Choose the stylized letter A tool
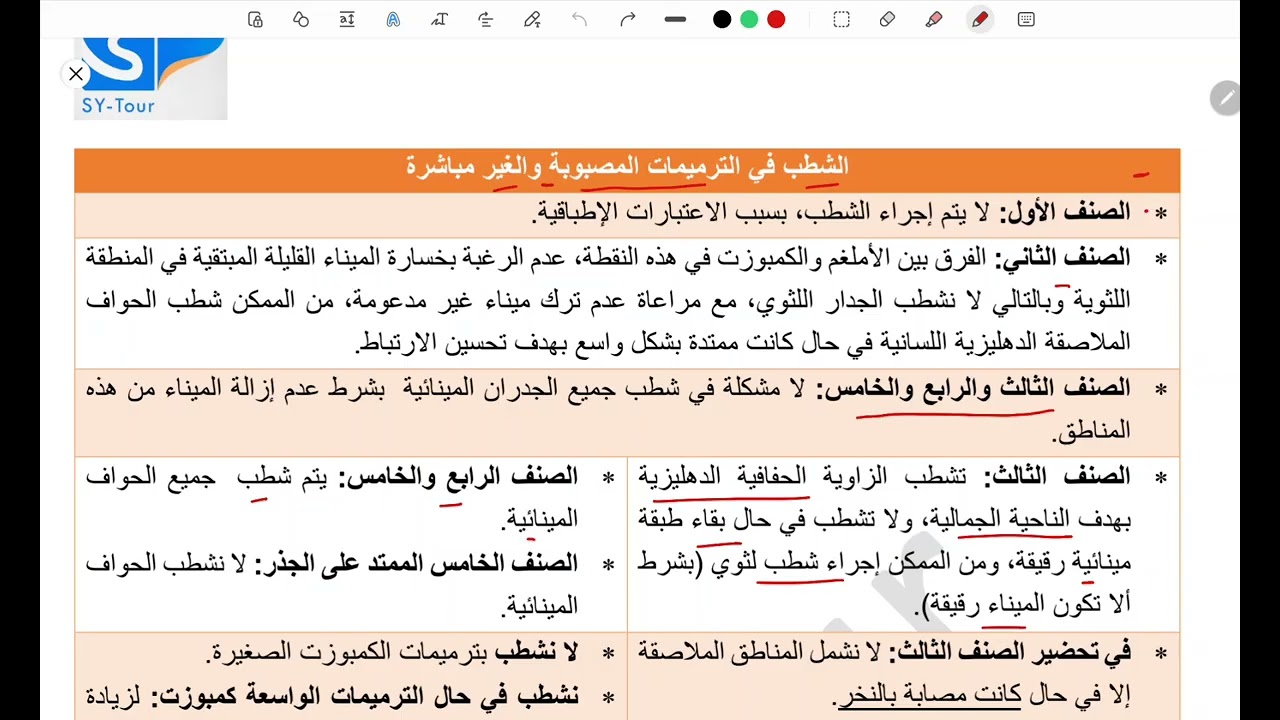This screenshot has width=1280, height=720. coord(393,19)
